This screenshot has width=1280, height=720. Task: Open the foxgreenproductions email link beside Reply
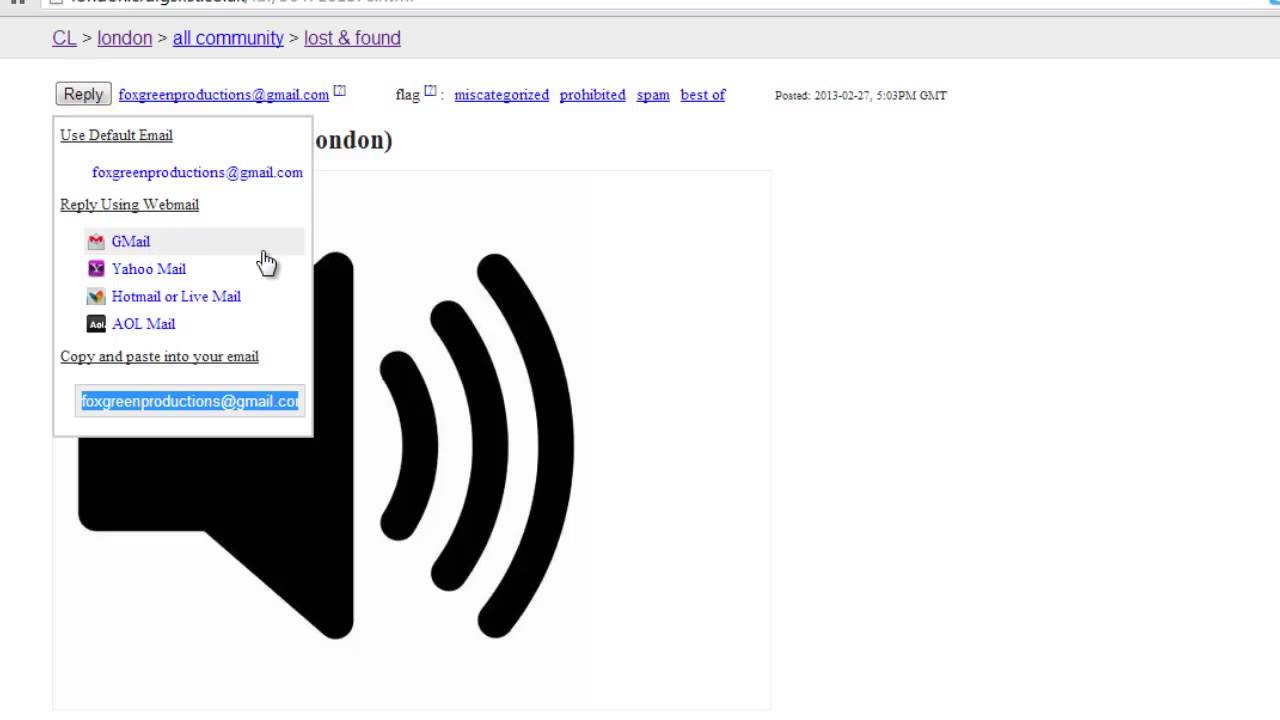pyautogui.click(x=224, y=95)
